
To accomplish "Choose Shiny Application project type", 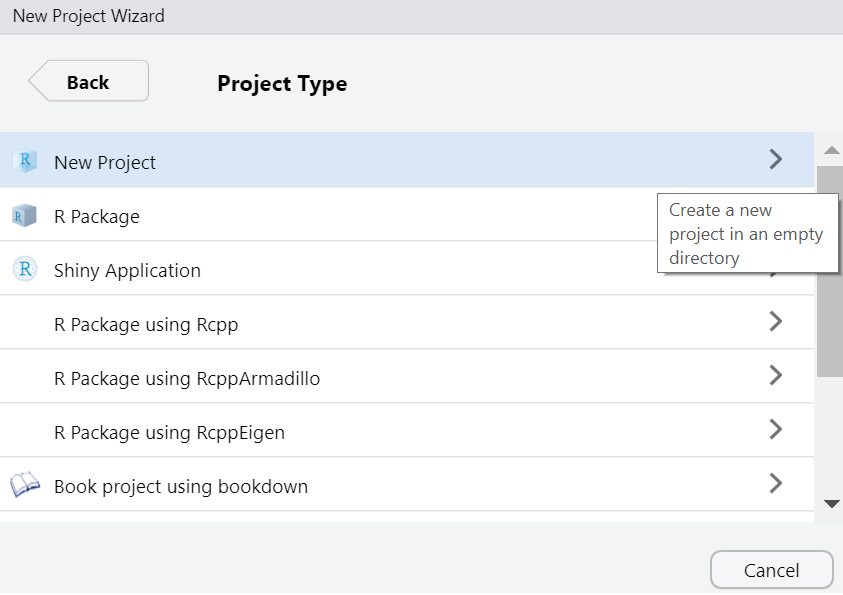I will (406, 268).
